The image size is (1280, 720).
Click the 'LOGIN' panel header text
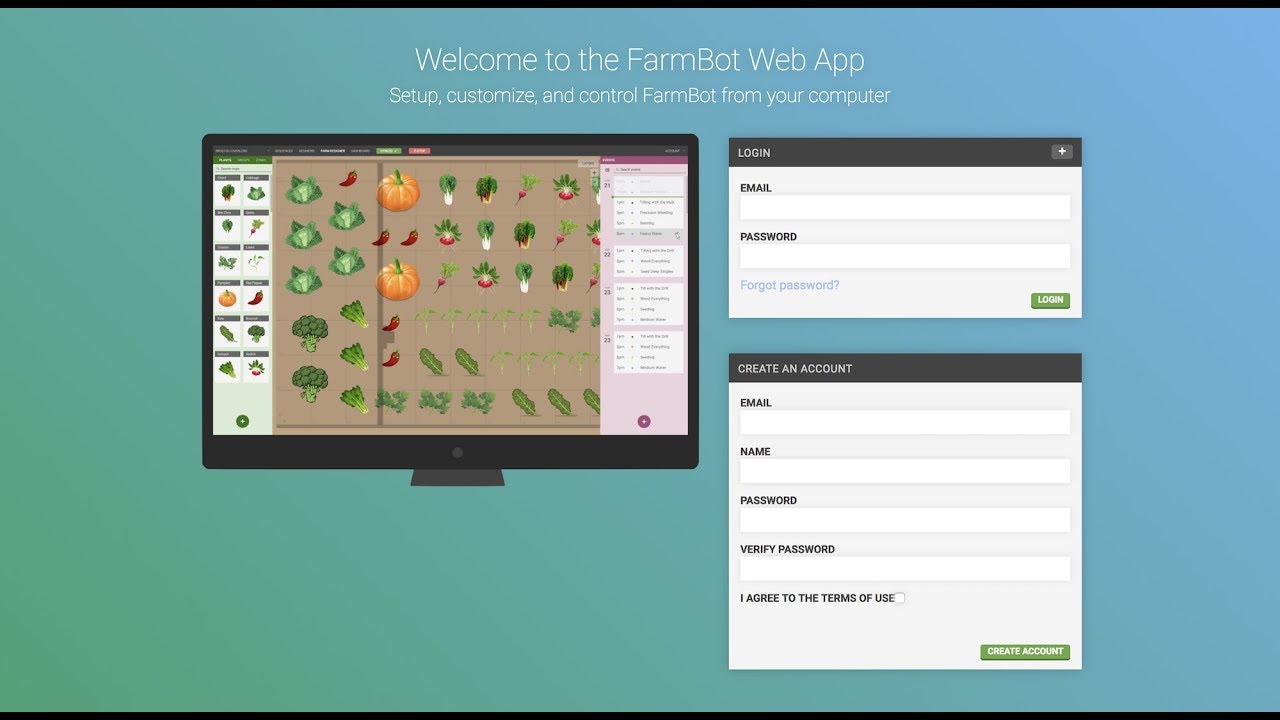[x=754, y=153]
